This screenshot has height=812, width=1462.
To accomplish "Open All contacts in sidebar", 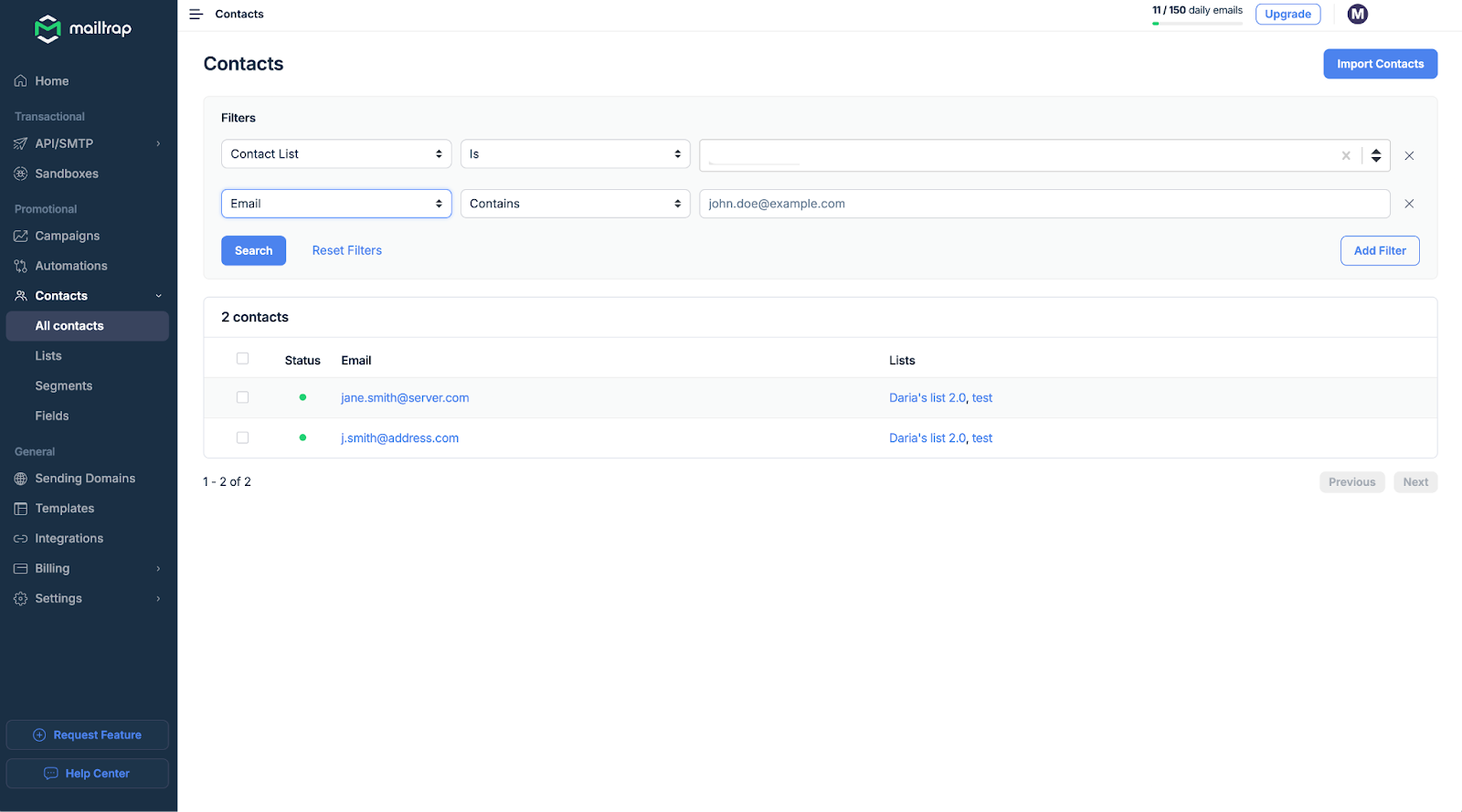I will [x=87, y=326].
